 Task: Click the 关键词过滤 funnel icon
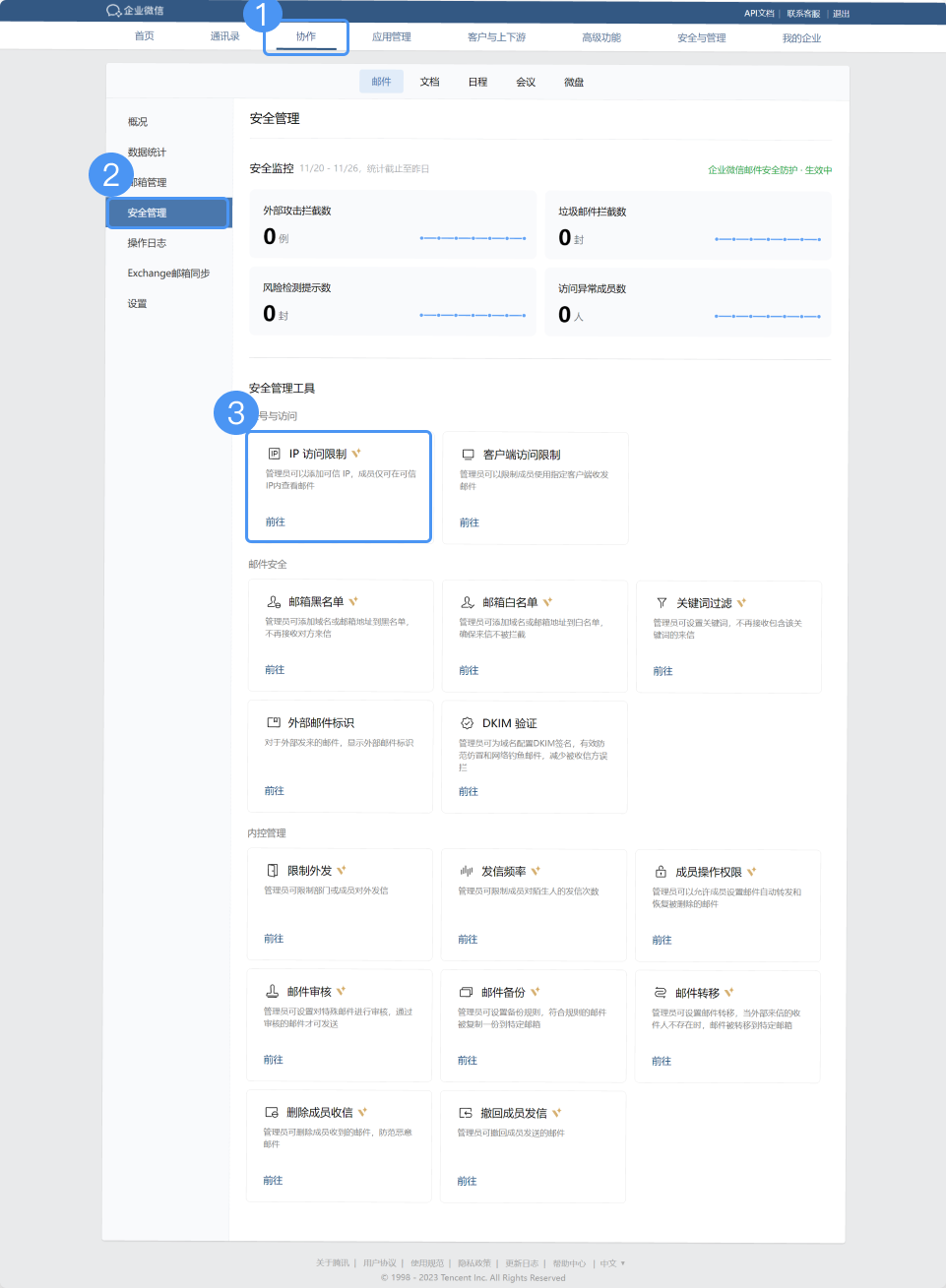click(662, 602)
